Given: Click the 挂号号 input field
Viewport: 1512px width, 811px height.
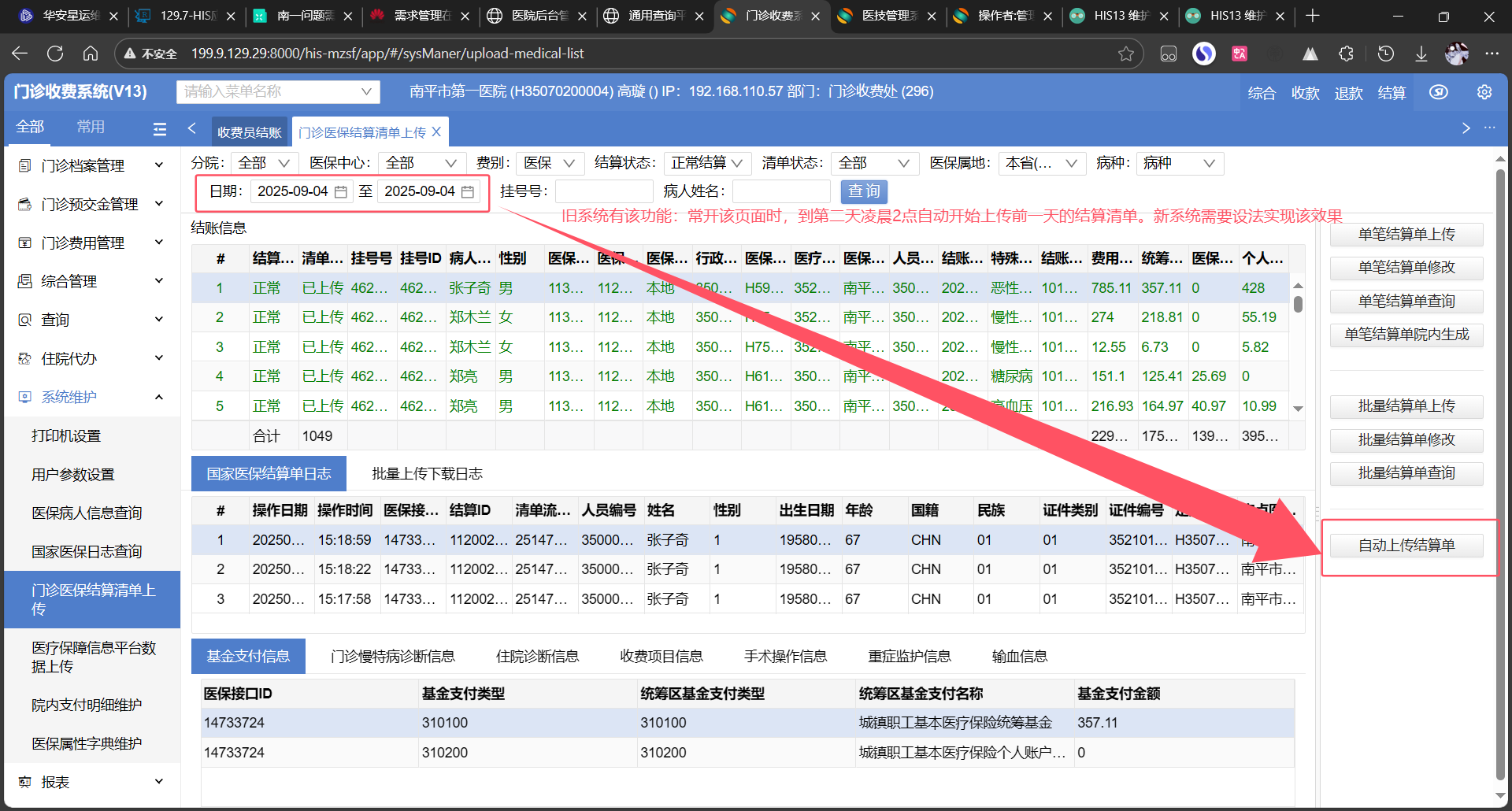Looking at the screenshot, I should pos(604,191).
